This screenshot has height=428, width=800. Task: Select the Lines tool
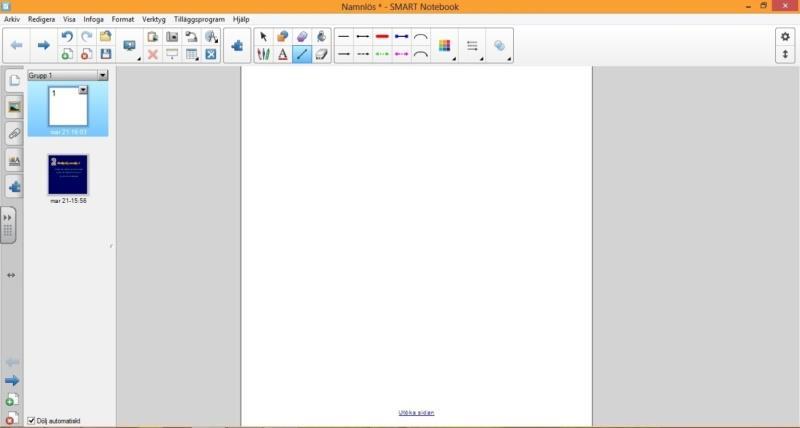point(302,54)
